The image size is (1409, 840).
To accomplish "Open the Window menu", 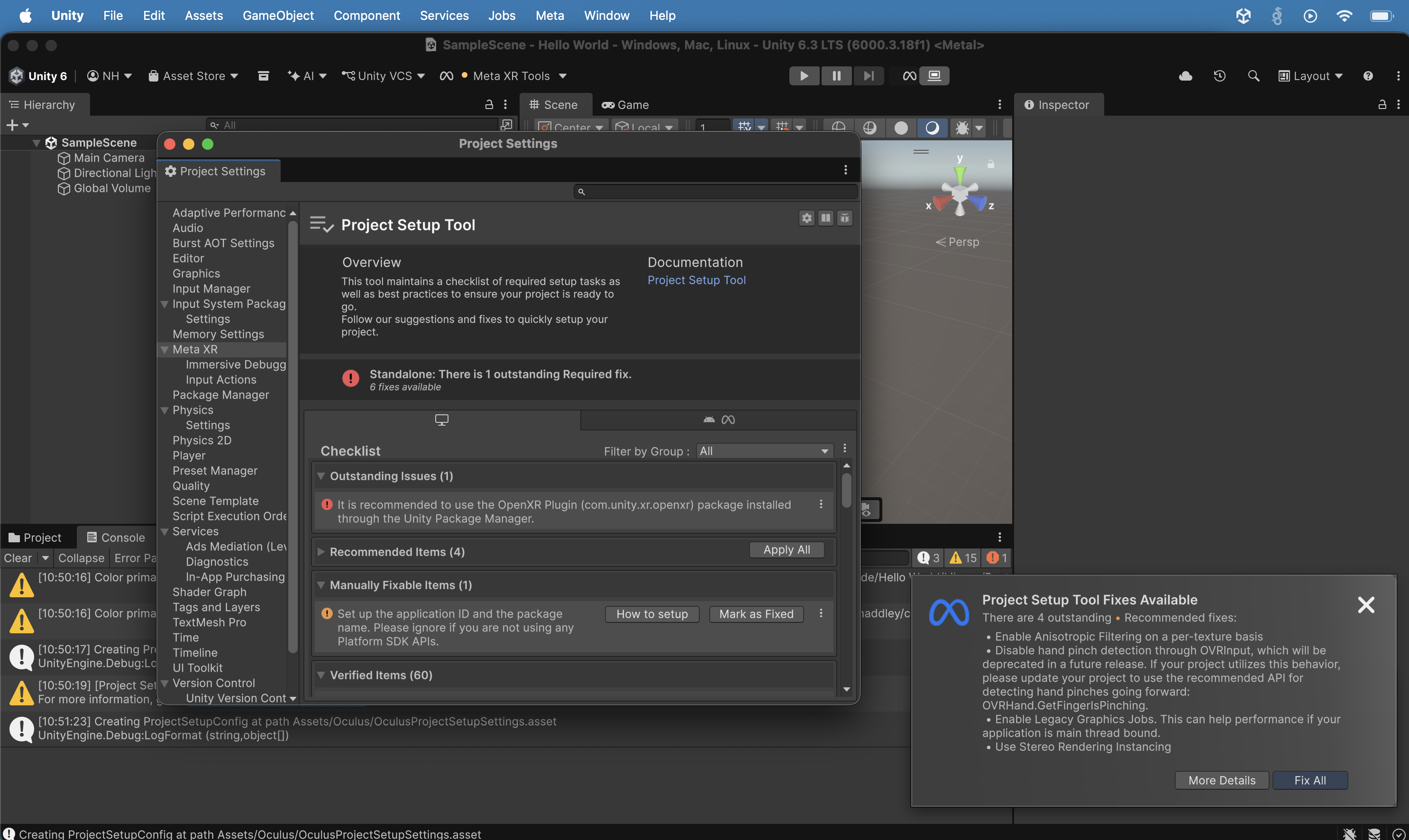I will [x=606, y=15].
